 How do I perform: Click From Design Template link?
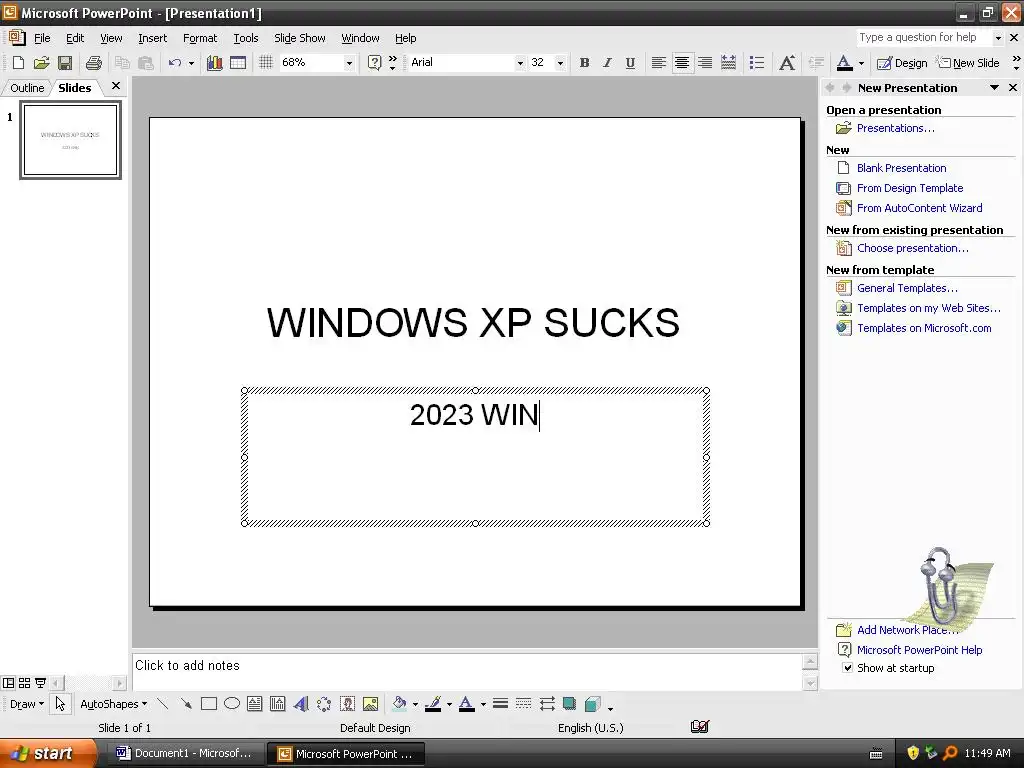910,188
